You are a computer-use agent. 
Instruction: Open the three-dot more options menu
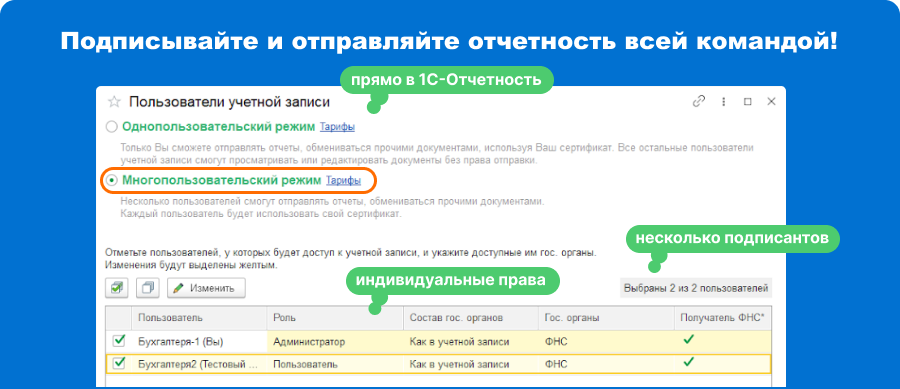[x=724, y=102]
